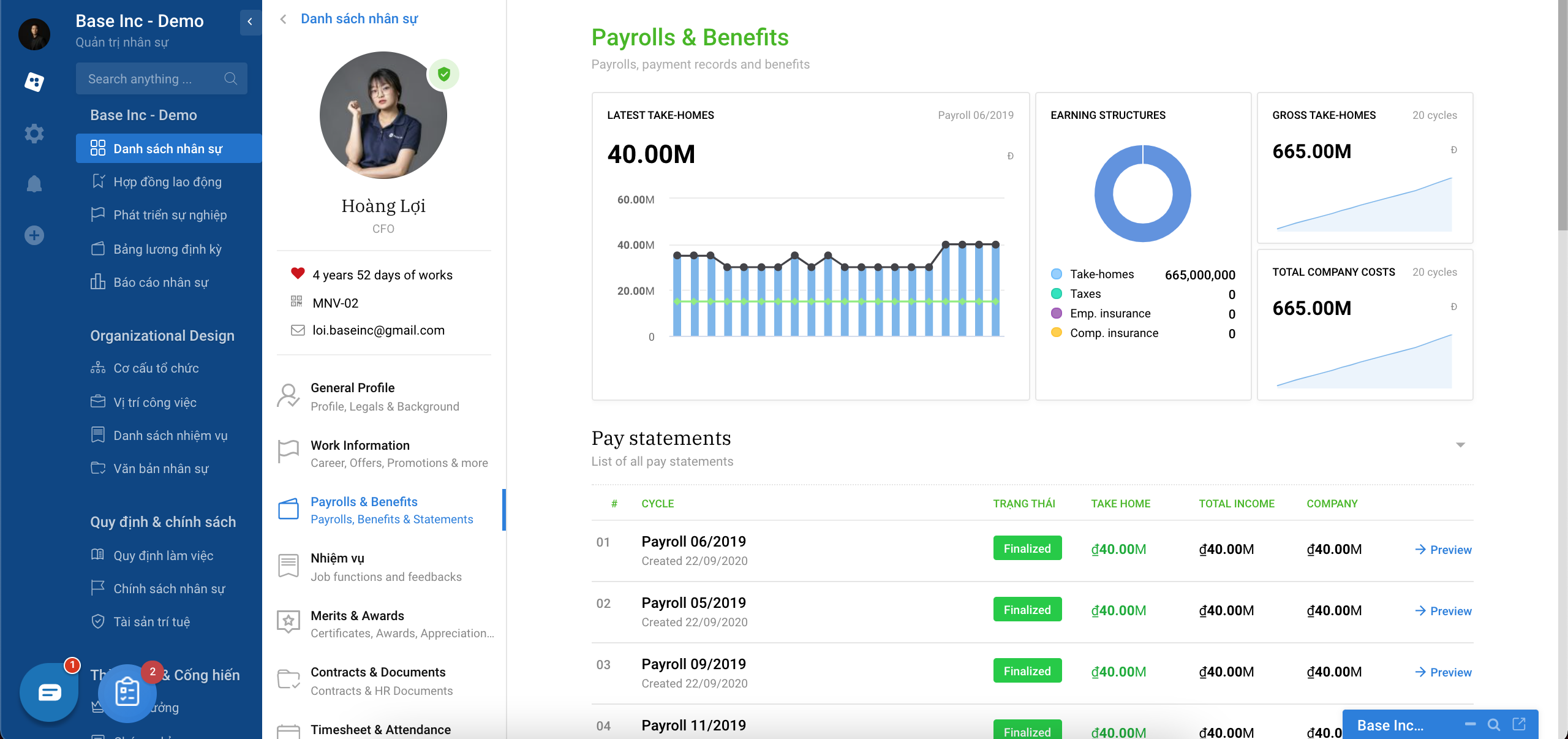
Task: Click the search icon in Base Inc chat bar
Action: coord(1494,725)
